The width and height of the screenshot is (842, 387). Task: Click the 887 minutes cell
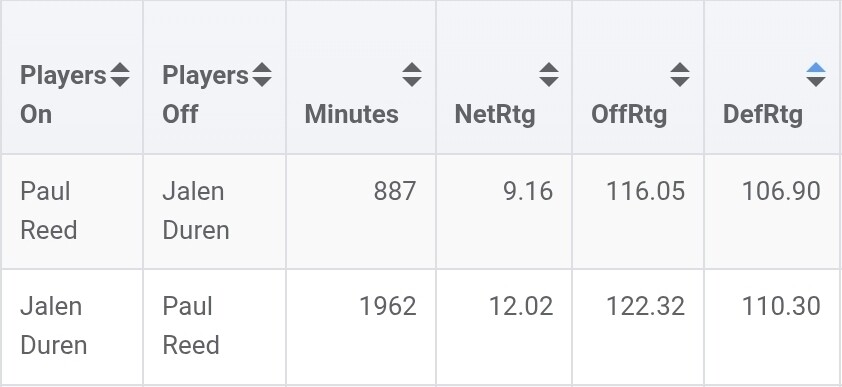coord(395,192)
